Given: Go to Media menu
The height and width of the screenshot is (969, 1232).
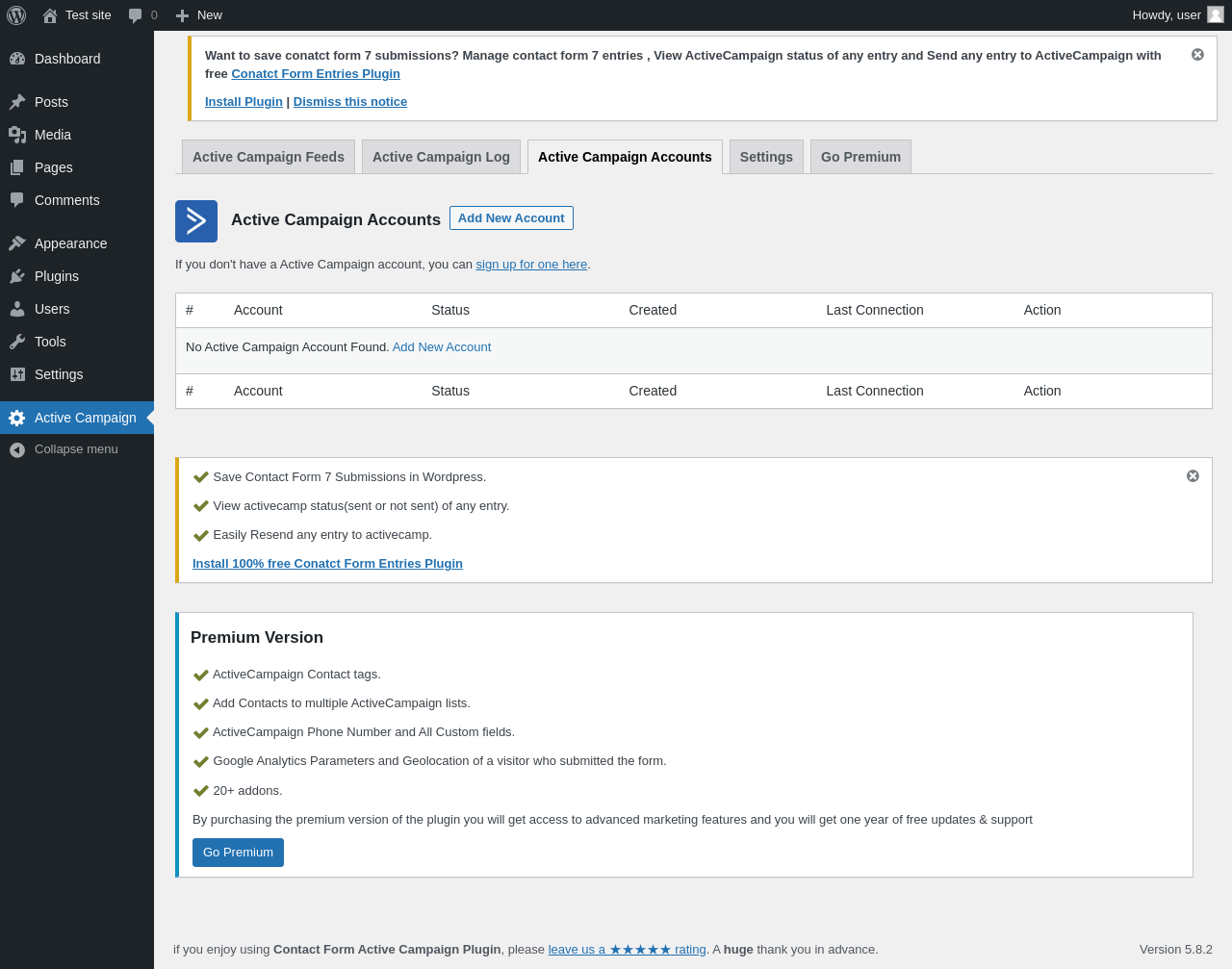Looking at the screenshot, I should pos(77,135).
